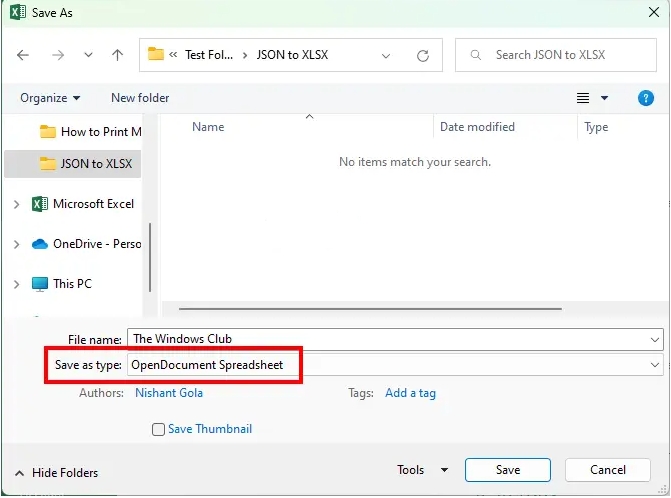This screenshot has width=671, height=498.
Task: Expand the Microsoft Excel tree node
Action: [x=16, y=204]
